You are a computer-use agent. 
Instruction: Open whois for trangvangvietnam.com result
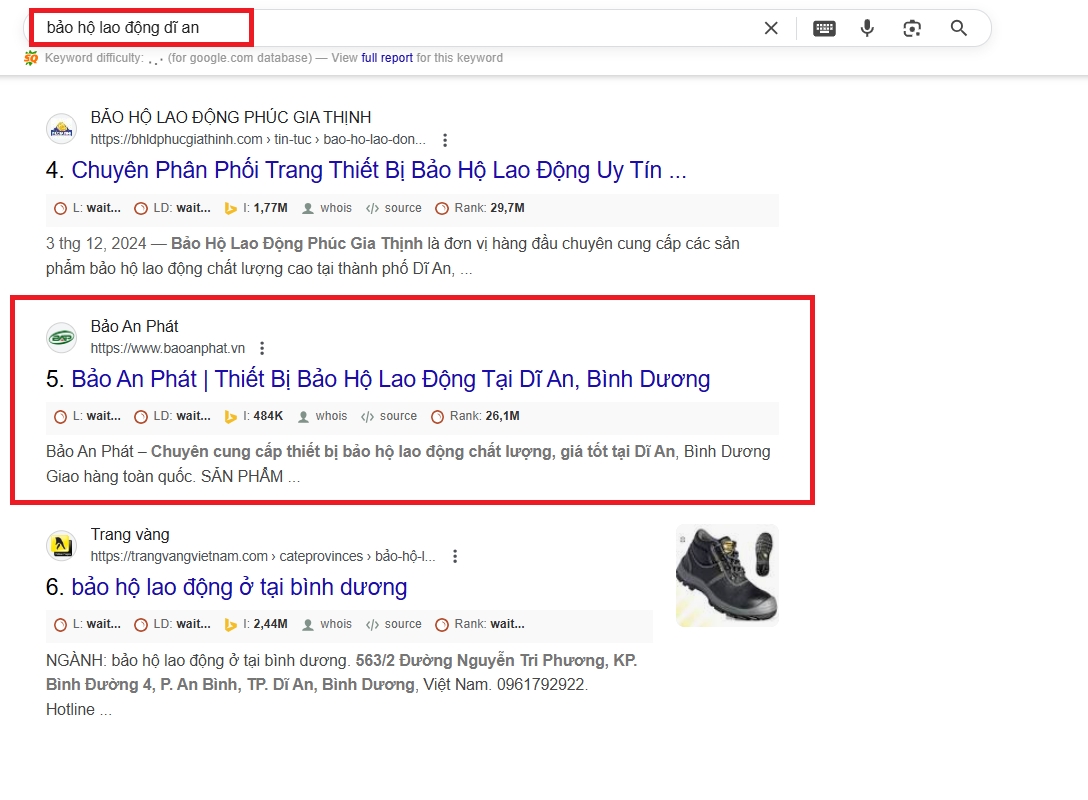327,624
